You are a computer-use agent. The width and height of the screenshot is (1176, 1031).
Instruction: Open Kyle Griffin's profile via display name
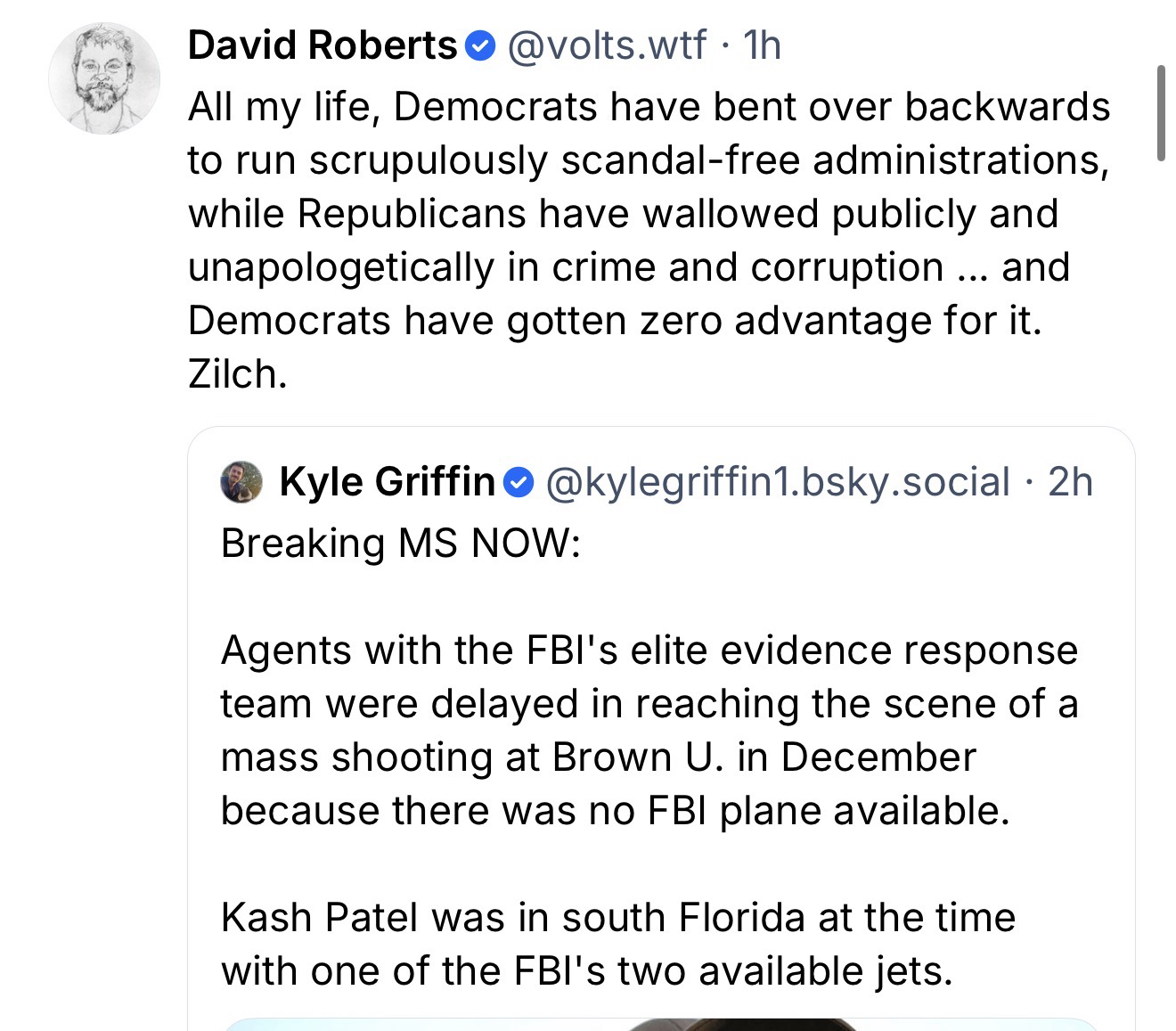pos(387,482)
